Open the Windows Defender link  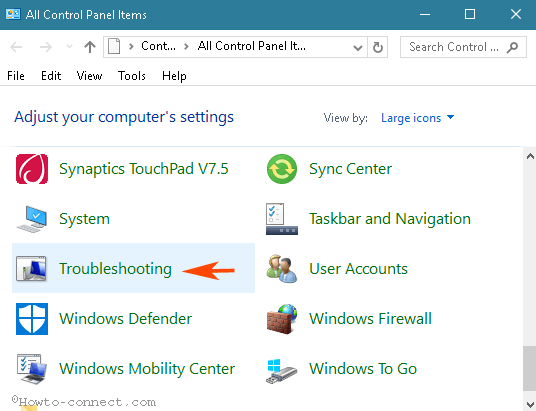125,319
